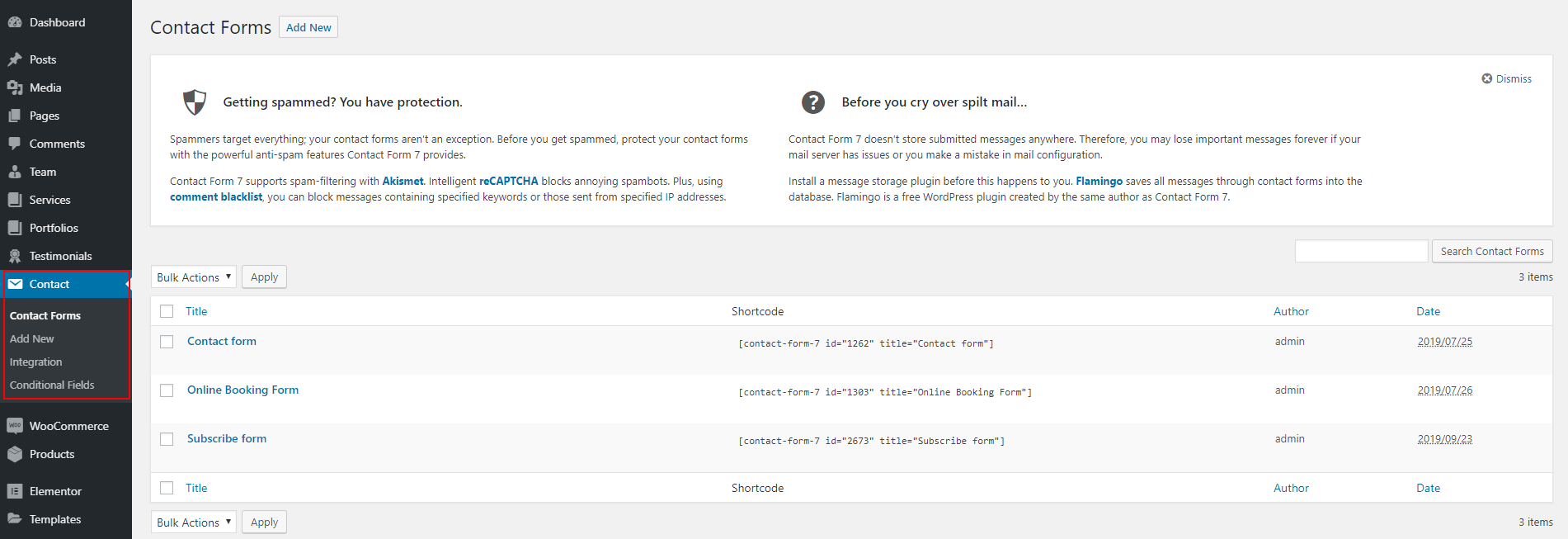Select the Contact form id 1262 shortcode
Screen dimensions: 1568x539
[866, 343]
